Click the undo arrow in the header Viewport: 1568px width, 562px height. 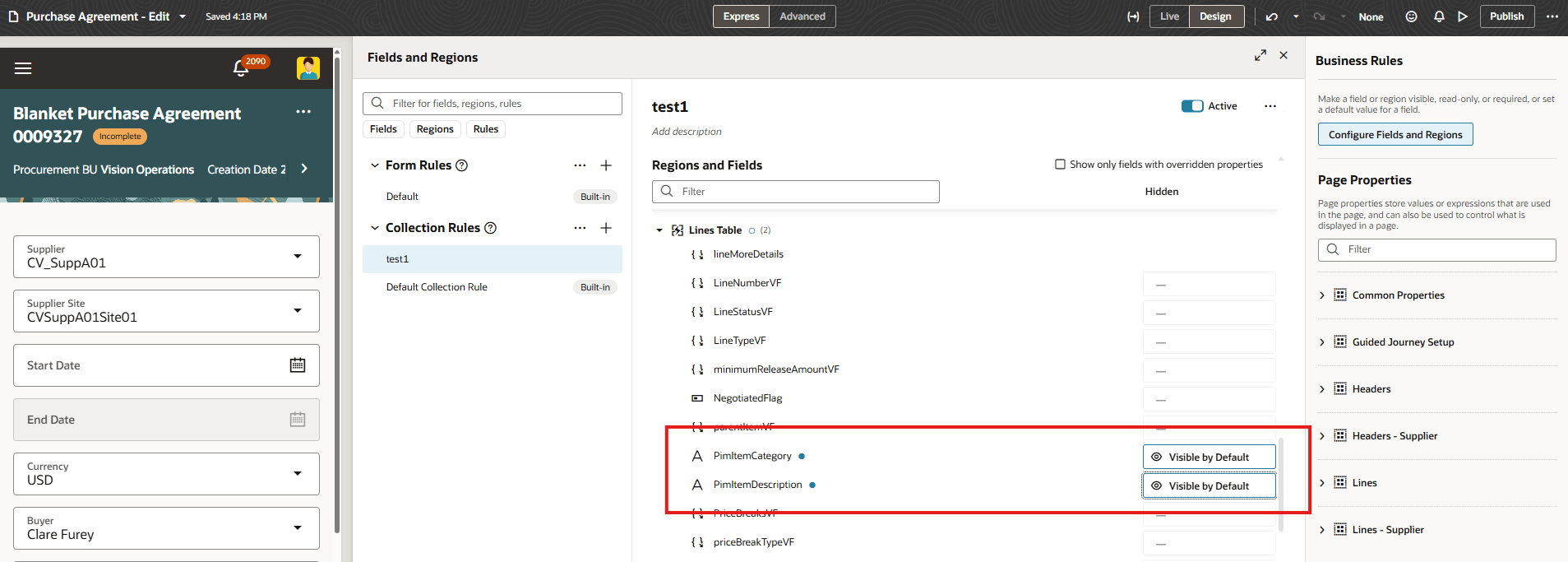click(1272, 16)
